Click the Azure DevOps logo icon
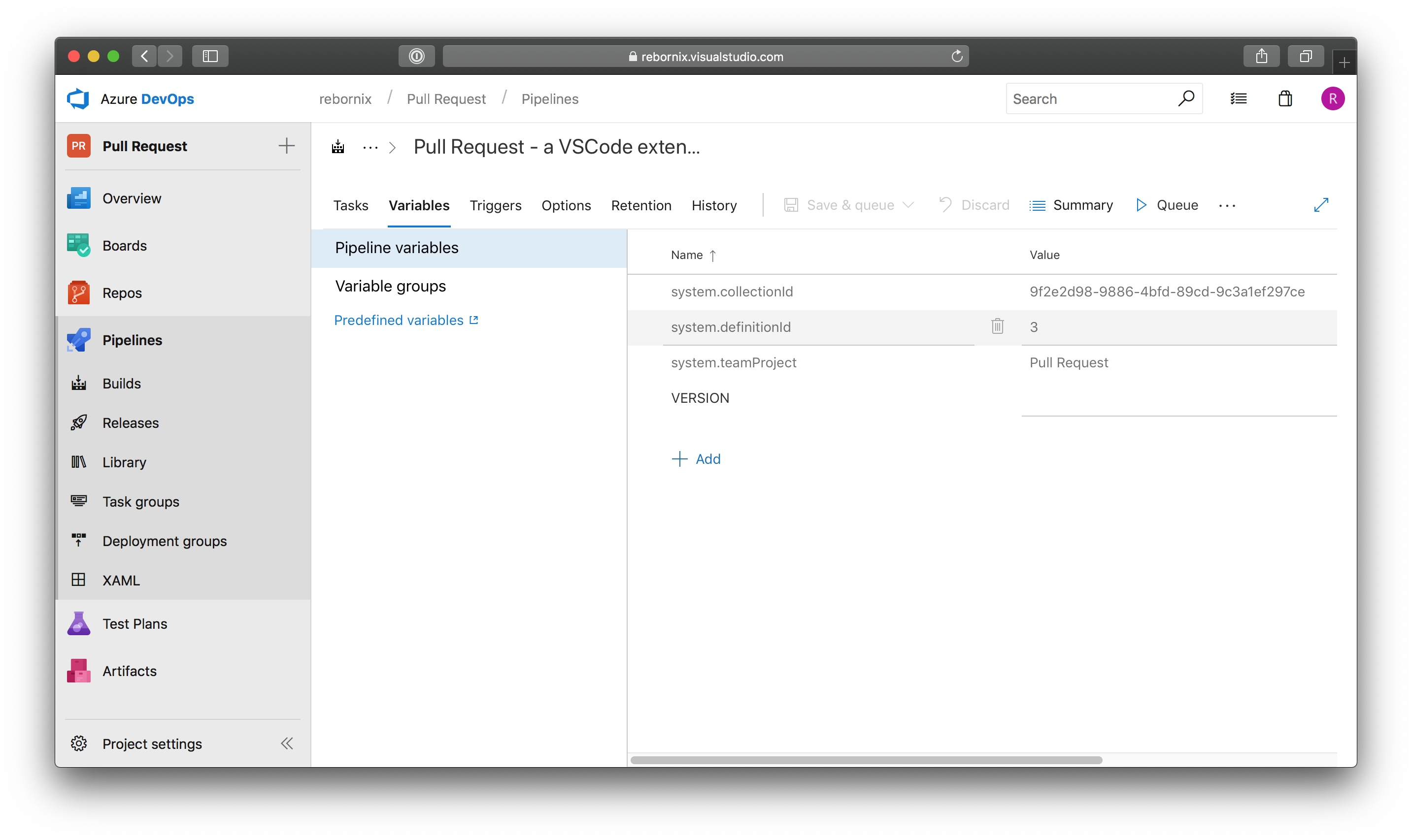Viewport: 1412px width, 840px height. click(x=77, y=98)
